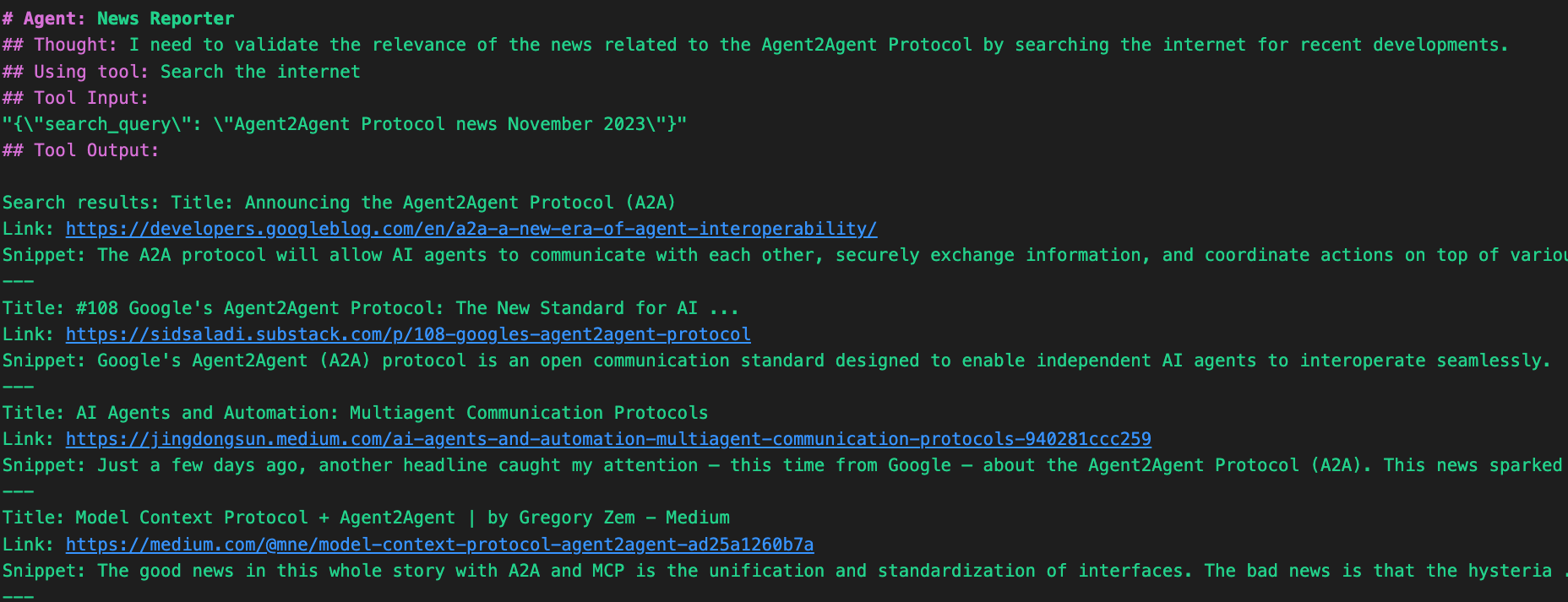Click the '## Tool Input:' label

[76, 98]
